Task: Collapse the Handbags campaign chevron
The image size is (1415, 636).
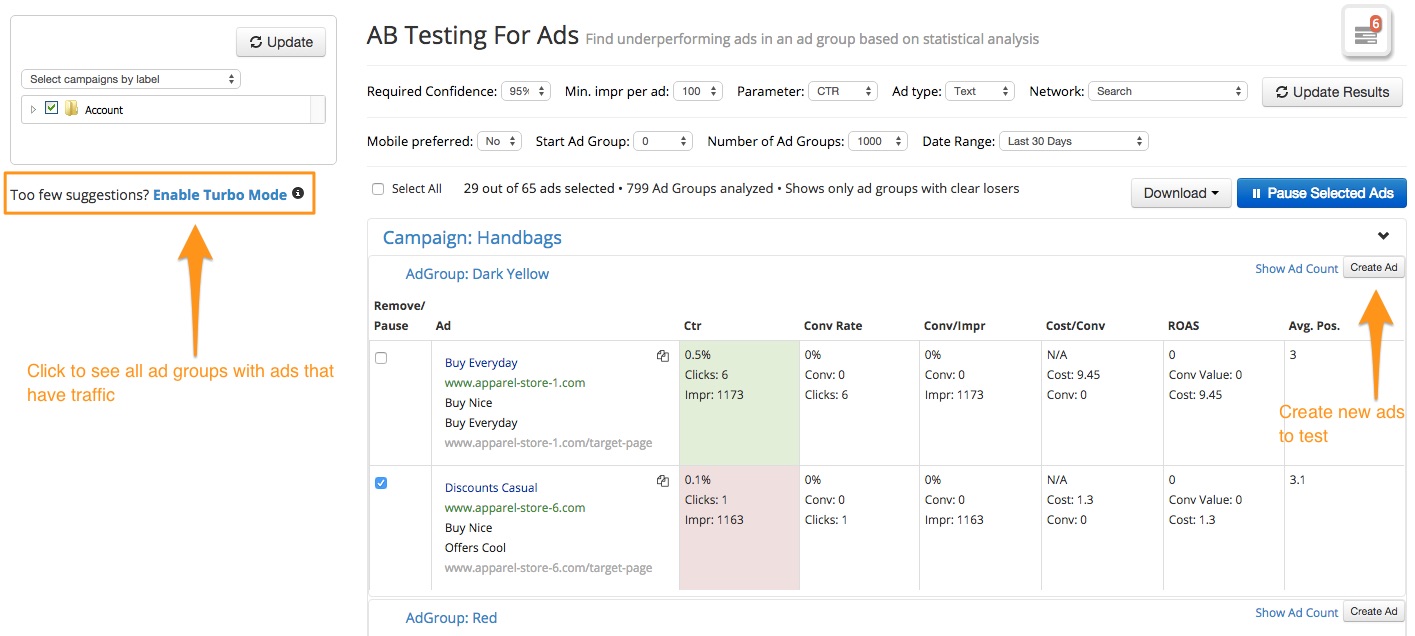Action: pos(1384,236)
